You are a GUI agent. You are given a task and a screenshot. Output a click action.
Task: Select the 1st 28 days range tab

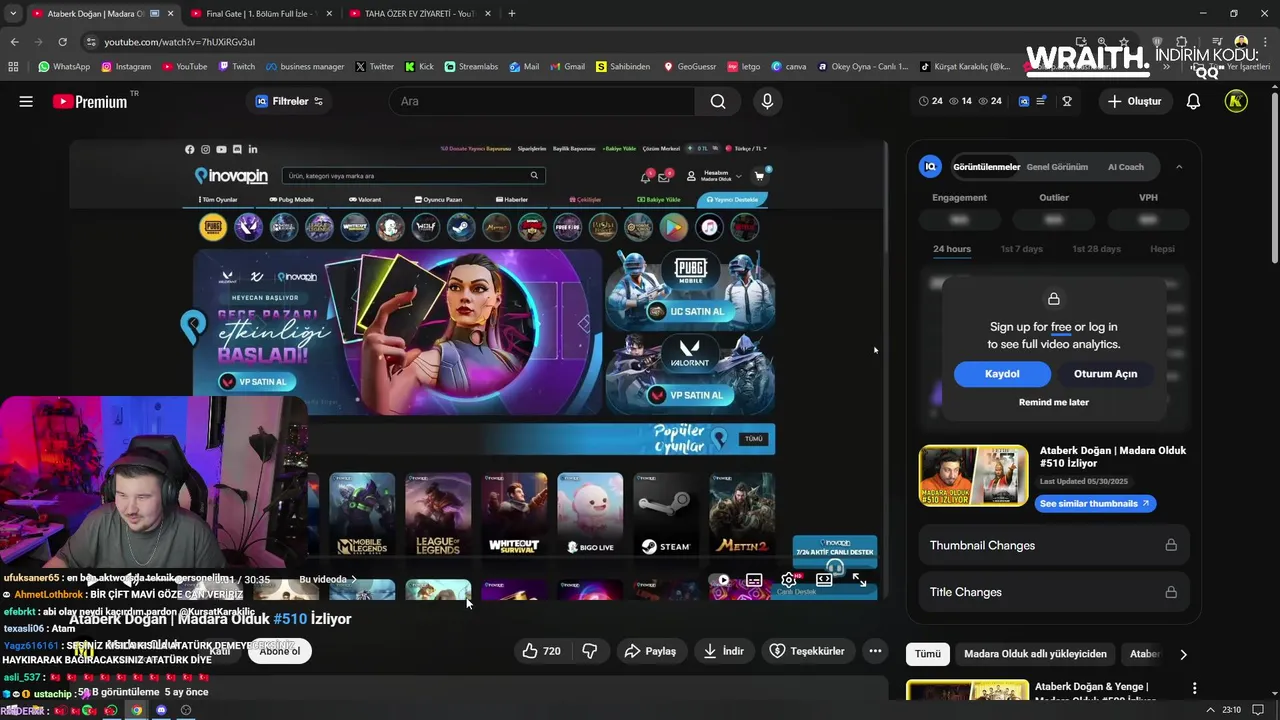[x=1096, y=249]
